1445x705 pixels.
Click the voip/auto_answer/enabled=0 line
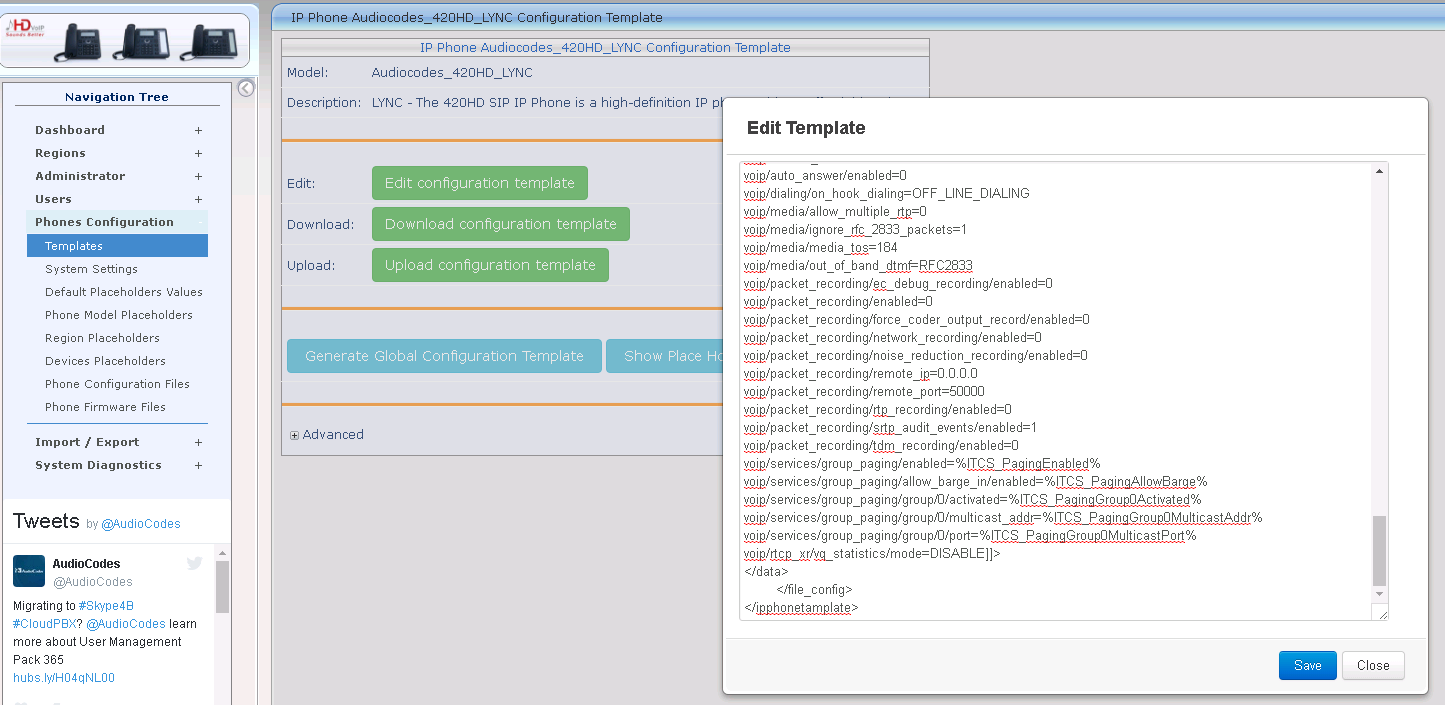[825, 175]
